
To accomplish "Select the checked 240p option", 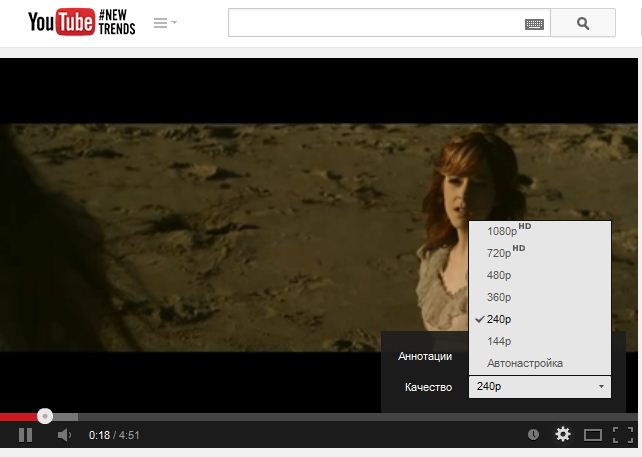I will pyautogui.click(x=499, y=319).
